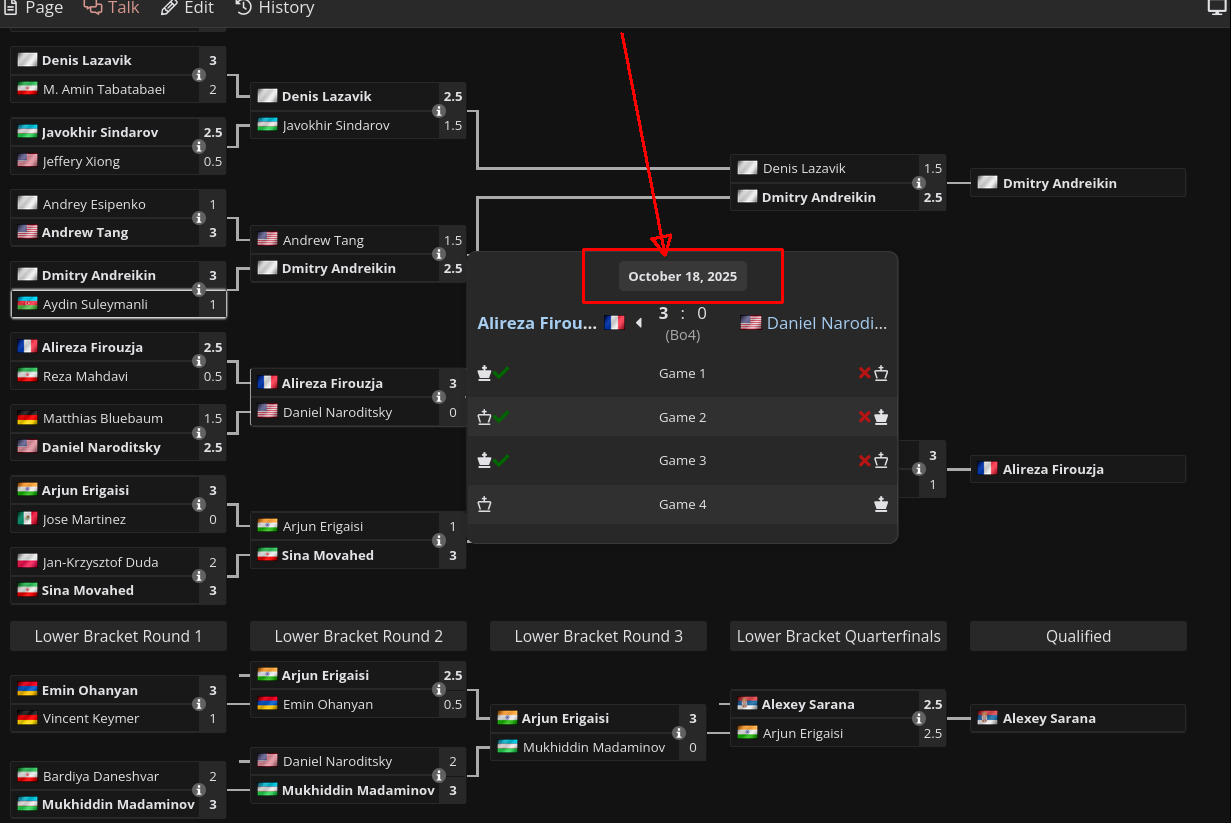Screen dimensions: 1231x823
Task: Click the Lower Bracket Quarterfinals header
Action: 838,636
